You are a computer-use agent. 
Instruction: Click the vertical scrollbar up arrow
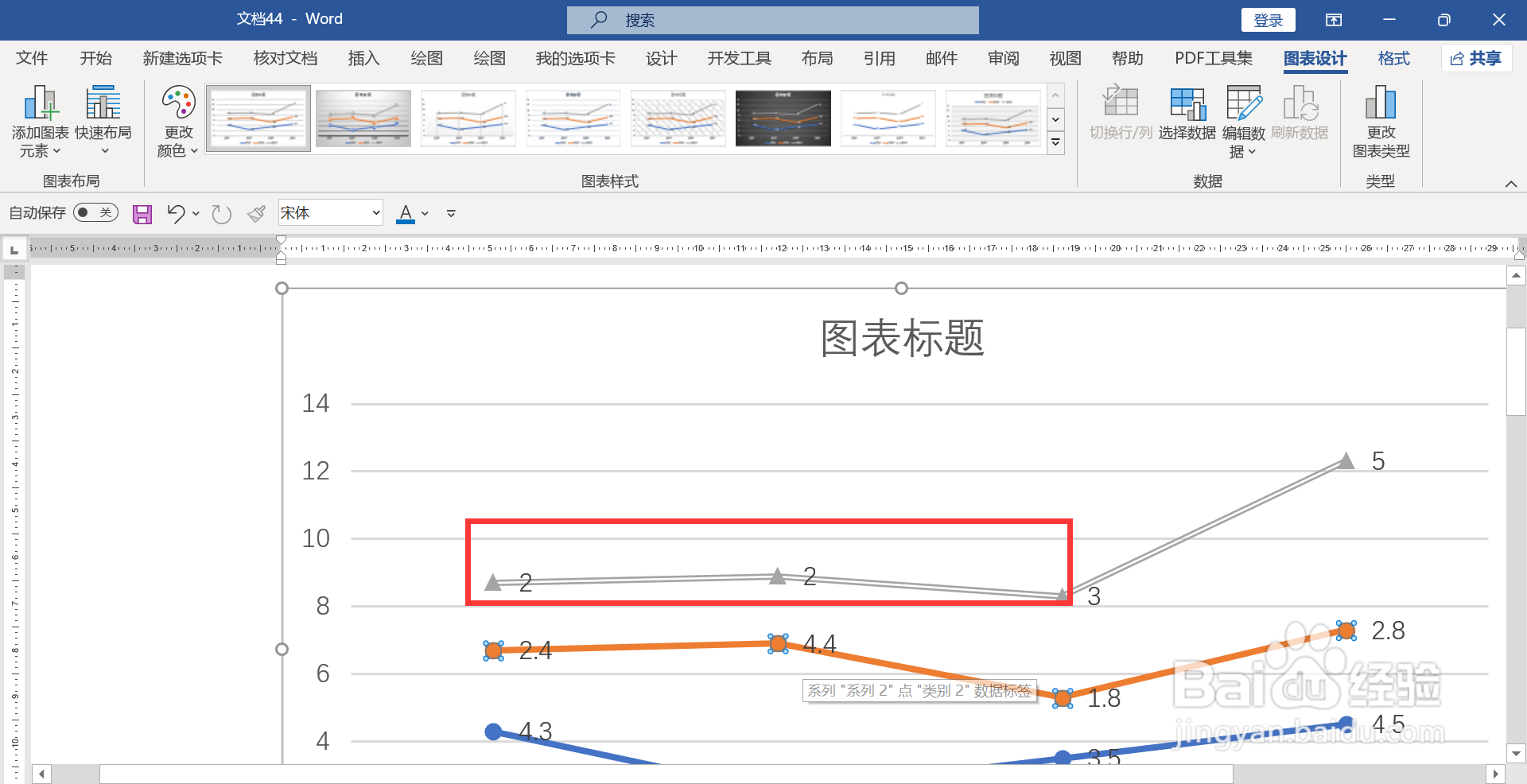click(1516, 276)
